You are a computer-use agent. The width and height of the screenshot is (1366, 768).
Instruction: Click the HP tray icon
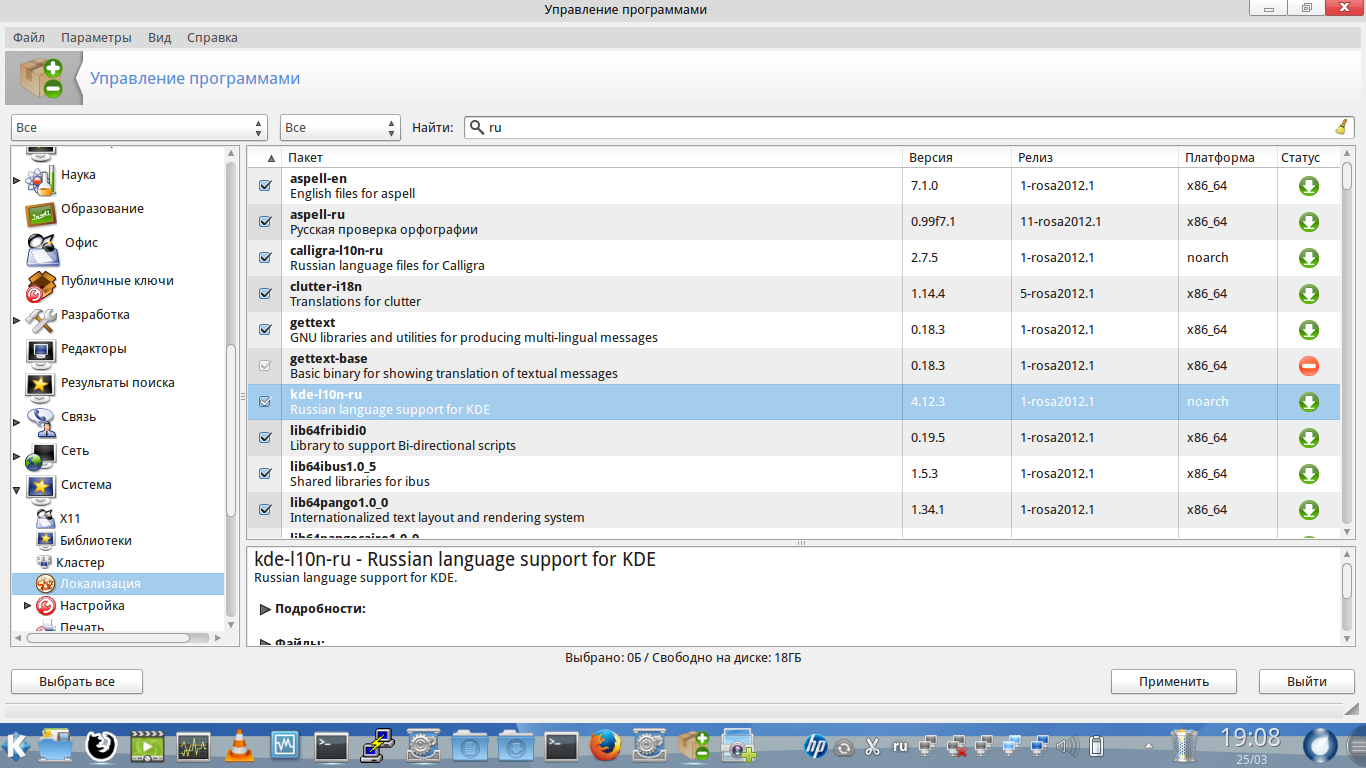click(x=816, y=746)
